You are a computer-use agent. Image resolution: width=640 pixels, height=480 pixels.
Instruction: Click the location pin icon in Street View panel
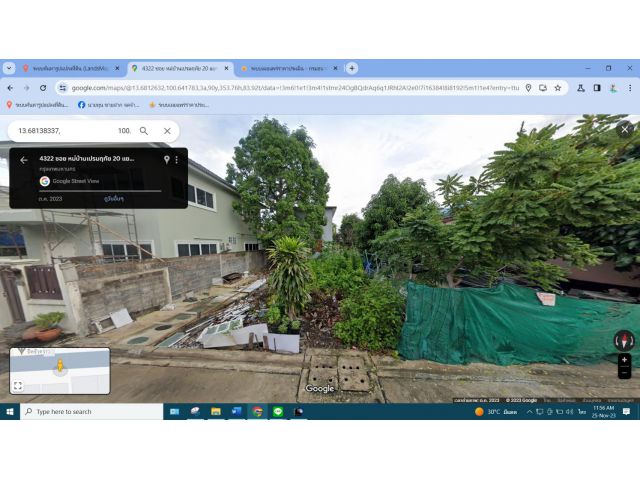tap(167, 160)
